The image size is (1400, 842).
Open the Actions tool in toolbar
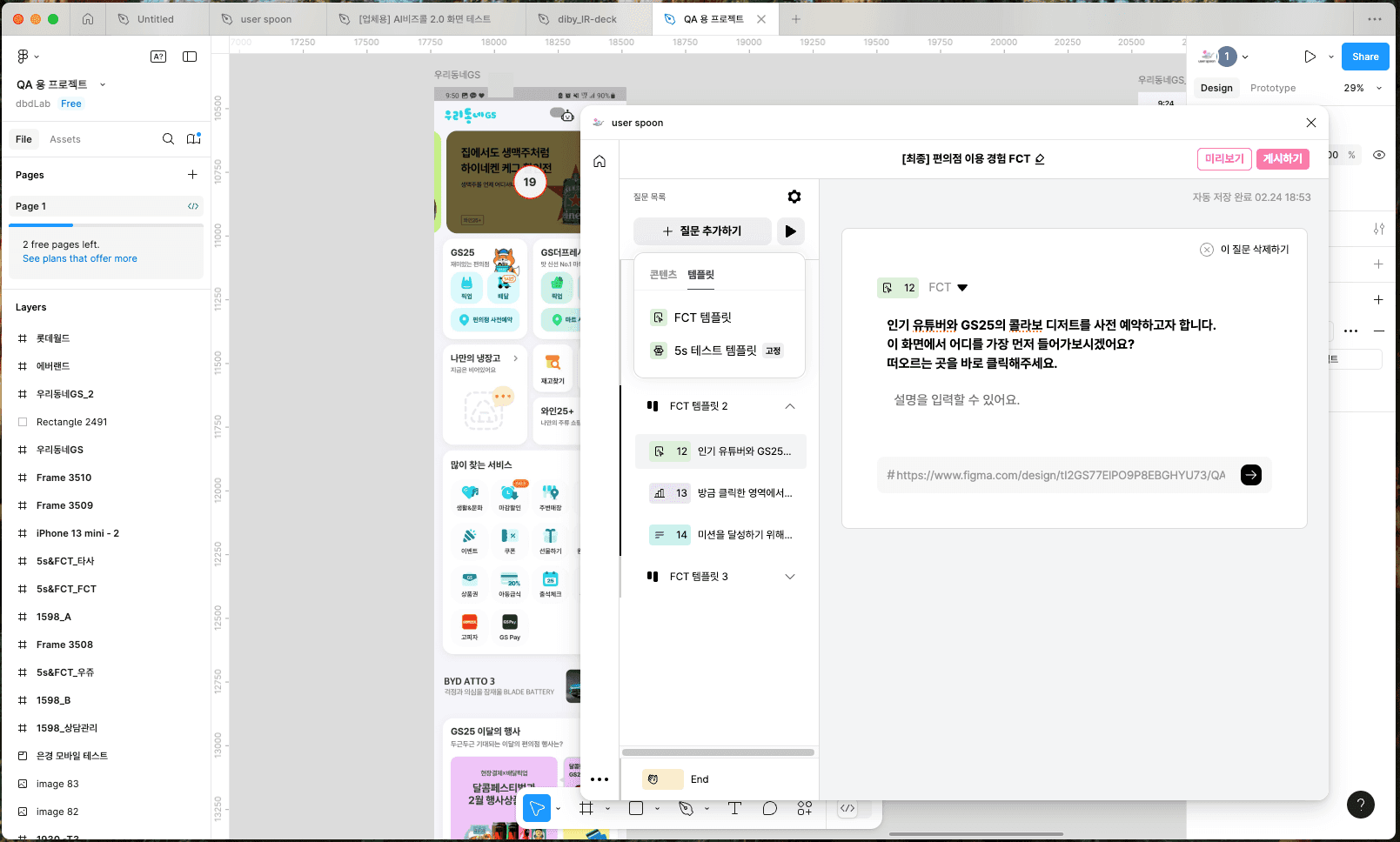[805, 808]
